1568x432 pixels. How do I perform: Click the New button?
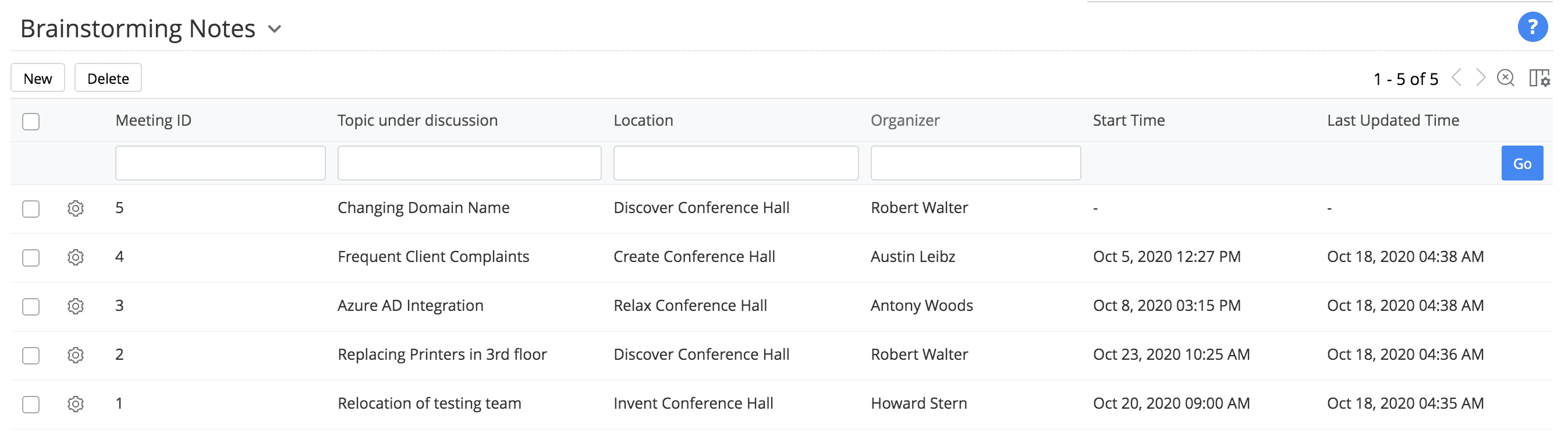pyautogui.click(x=38, y=79)
